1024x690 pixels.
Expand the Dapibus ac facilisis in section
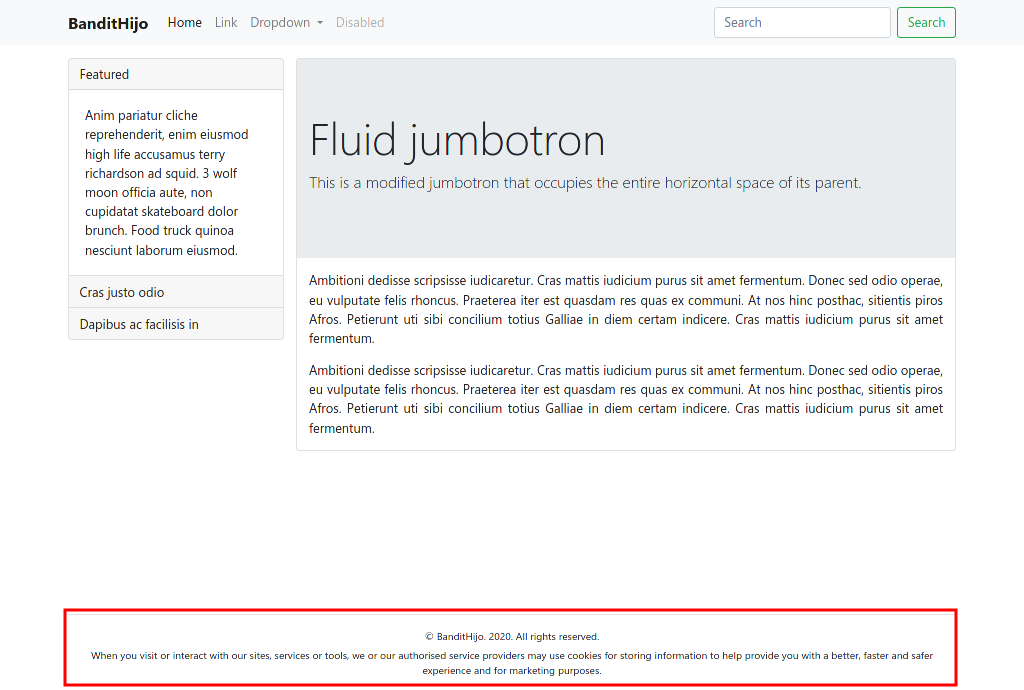coord(176,324)
